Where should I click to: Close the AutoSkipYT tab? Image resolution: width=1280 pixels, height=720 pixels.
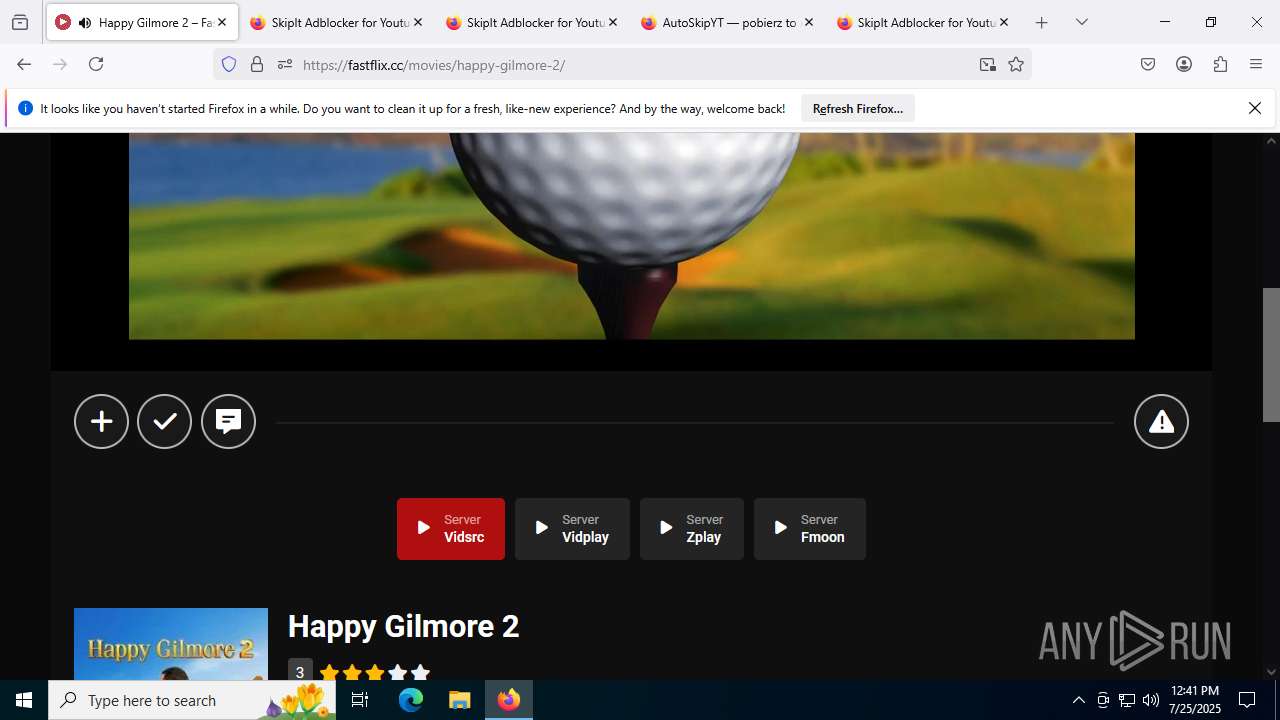(x=809, y=22)
